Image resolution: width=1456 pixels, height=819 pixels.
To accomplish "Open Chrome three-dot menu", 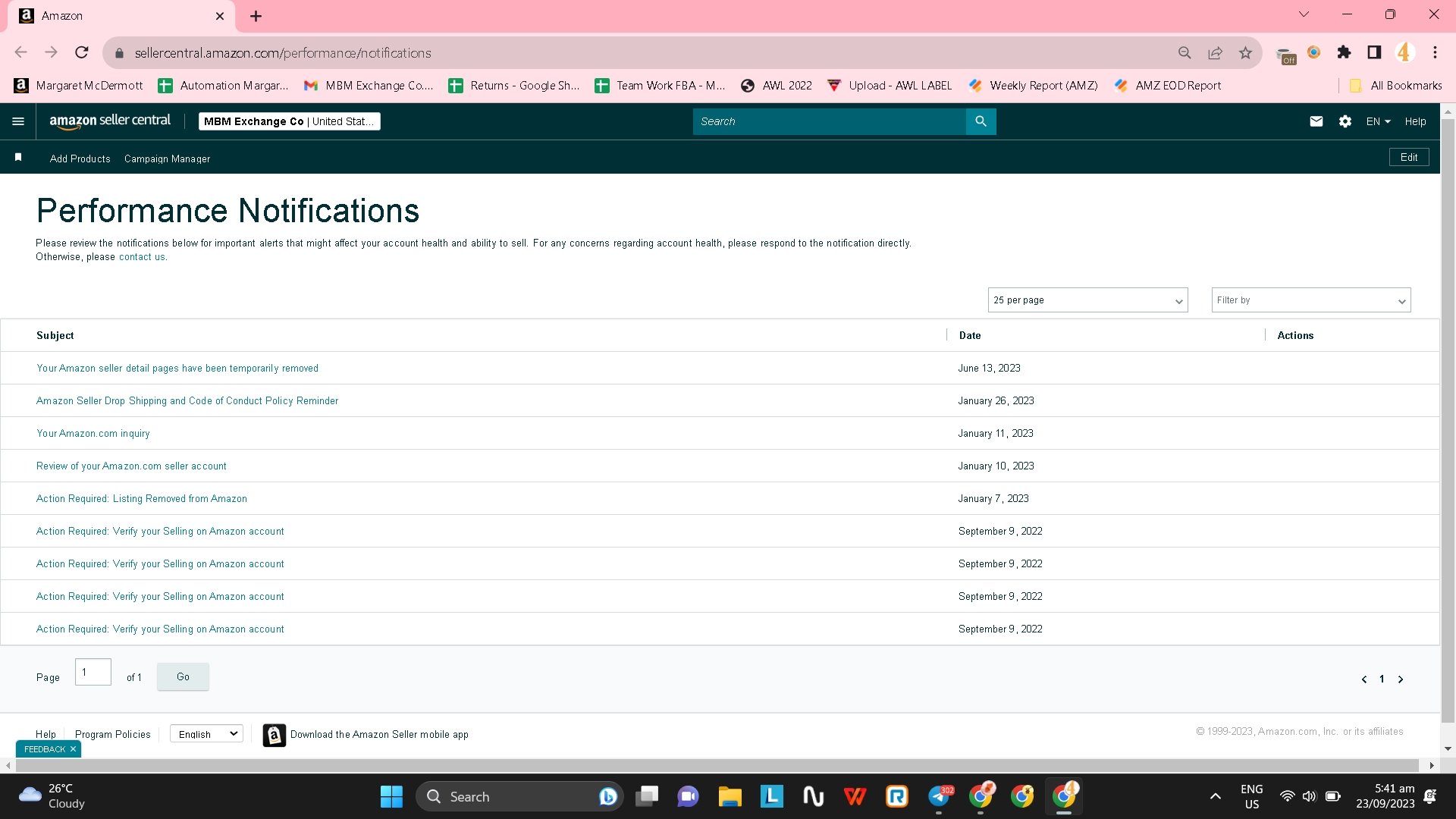I will tap(1435, 52).
